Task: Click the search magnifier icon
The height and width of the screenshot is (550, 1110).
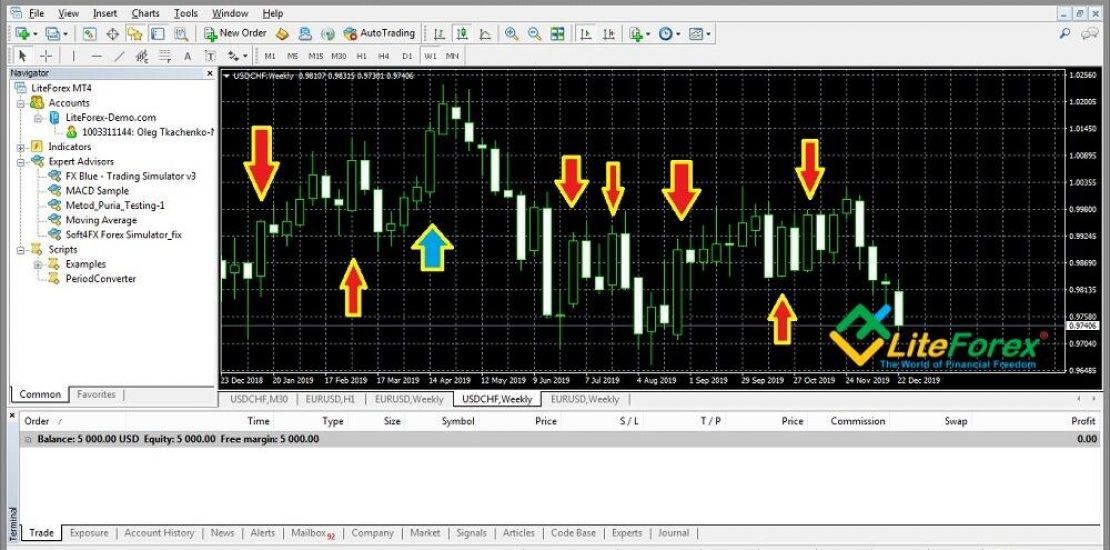Action: pos(1066,34)
